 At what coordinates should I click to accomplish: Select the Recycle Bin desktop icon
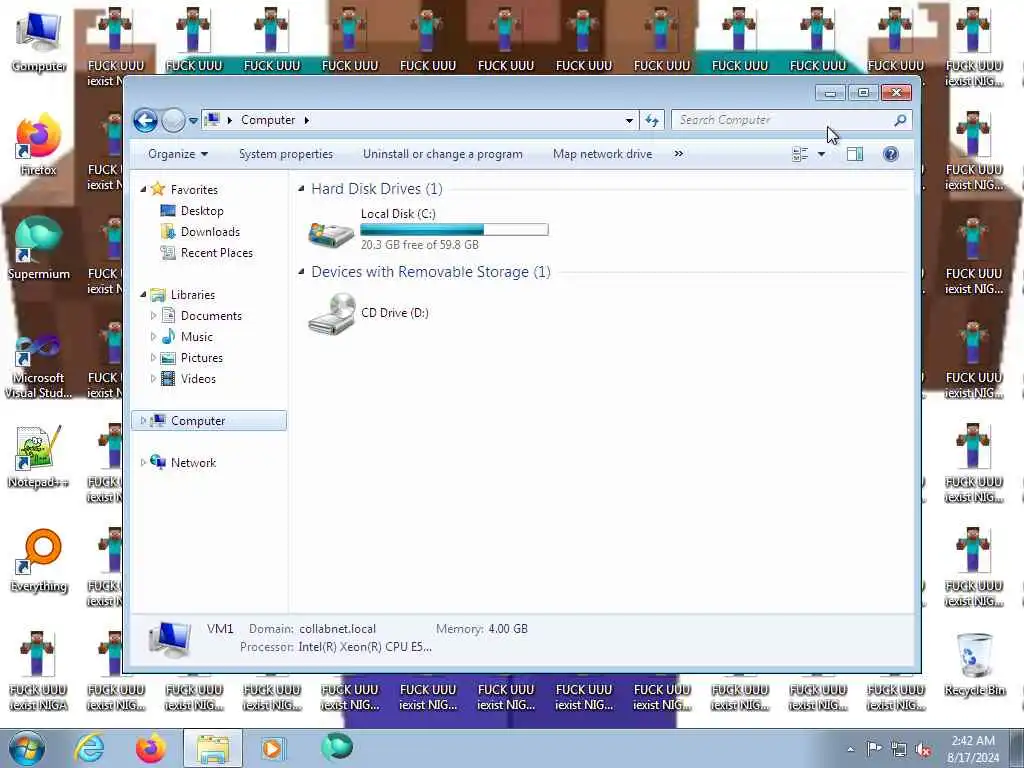[x=974, y=664]
